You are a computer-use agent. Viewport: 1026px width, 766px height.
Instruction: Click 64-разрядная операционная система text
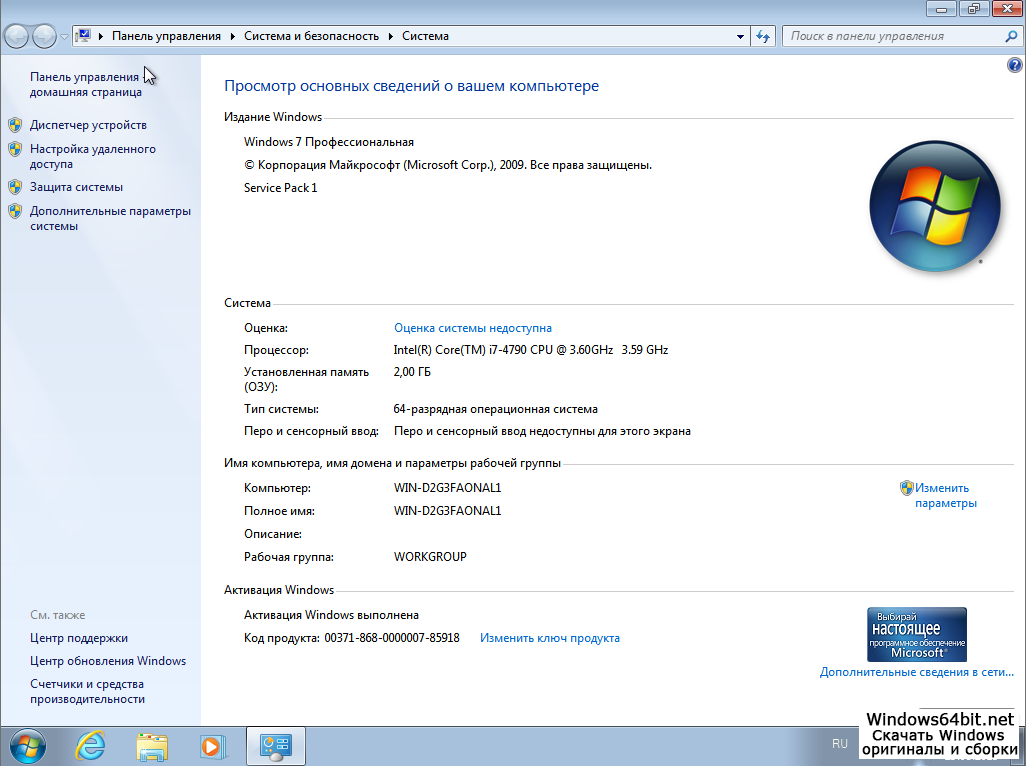[x=495, y=409]
